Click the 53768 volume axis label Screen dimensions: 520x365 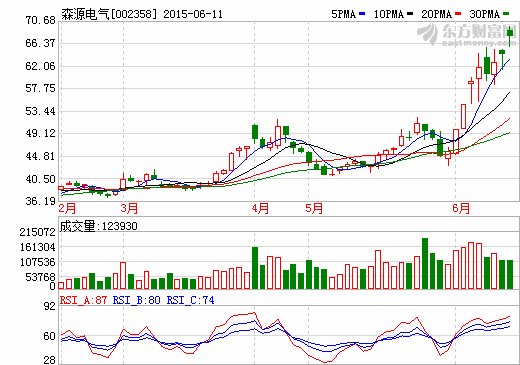[40, 277]
